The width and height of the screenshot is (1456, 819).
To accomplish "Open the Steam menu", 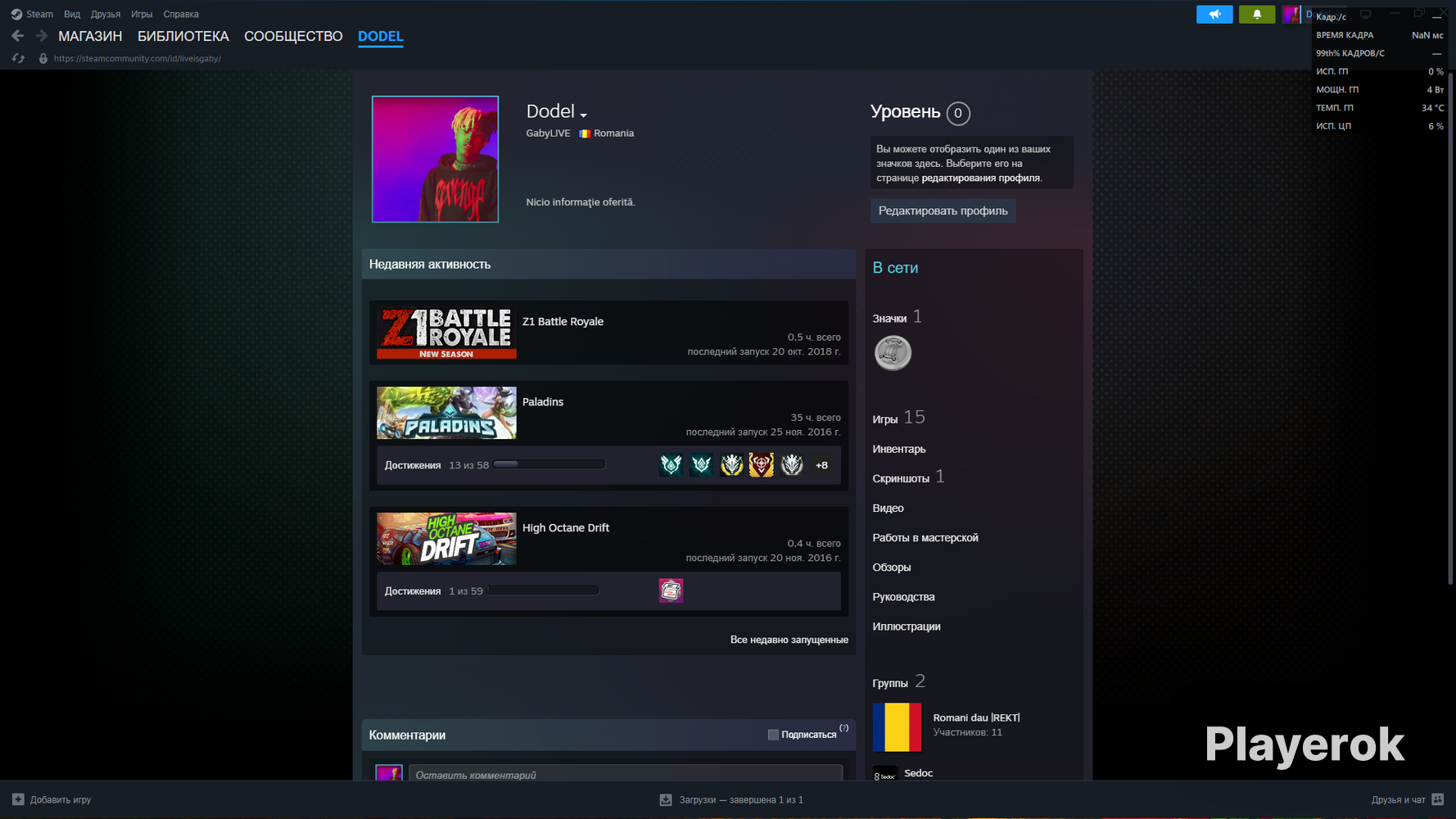I will 39,14.
